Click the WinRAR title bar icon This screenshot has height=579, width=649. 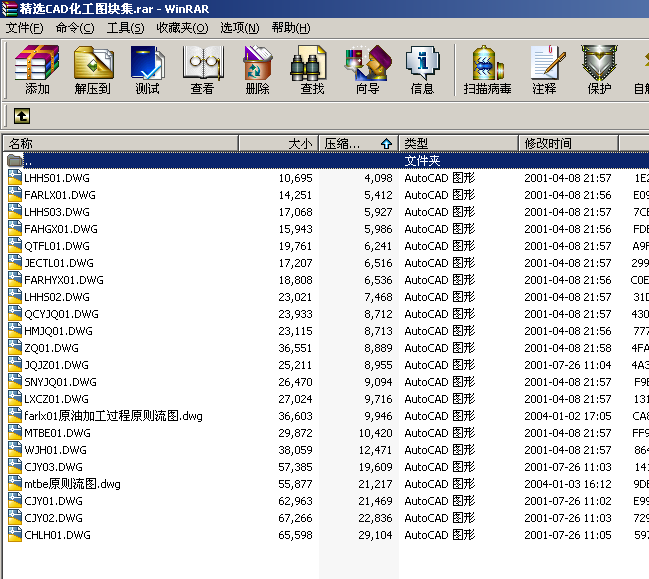9,9
